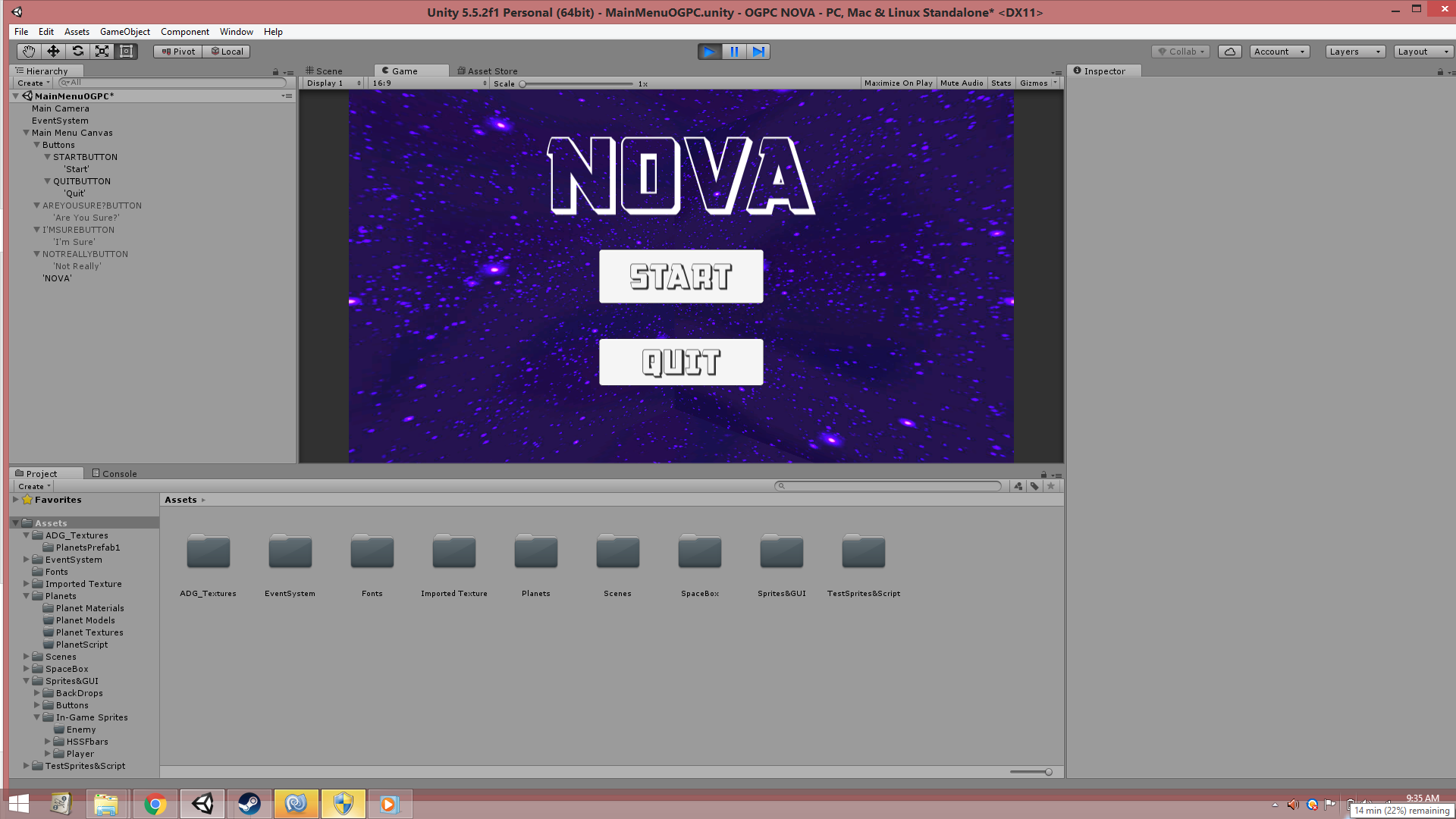Toggle the Stats overlay

[1000, 83]
